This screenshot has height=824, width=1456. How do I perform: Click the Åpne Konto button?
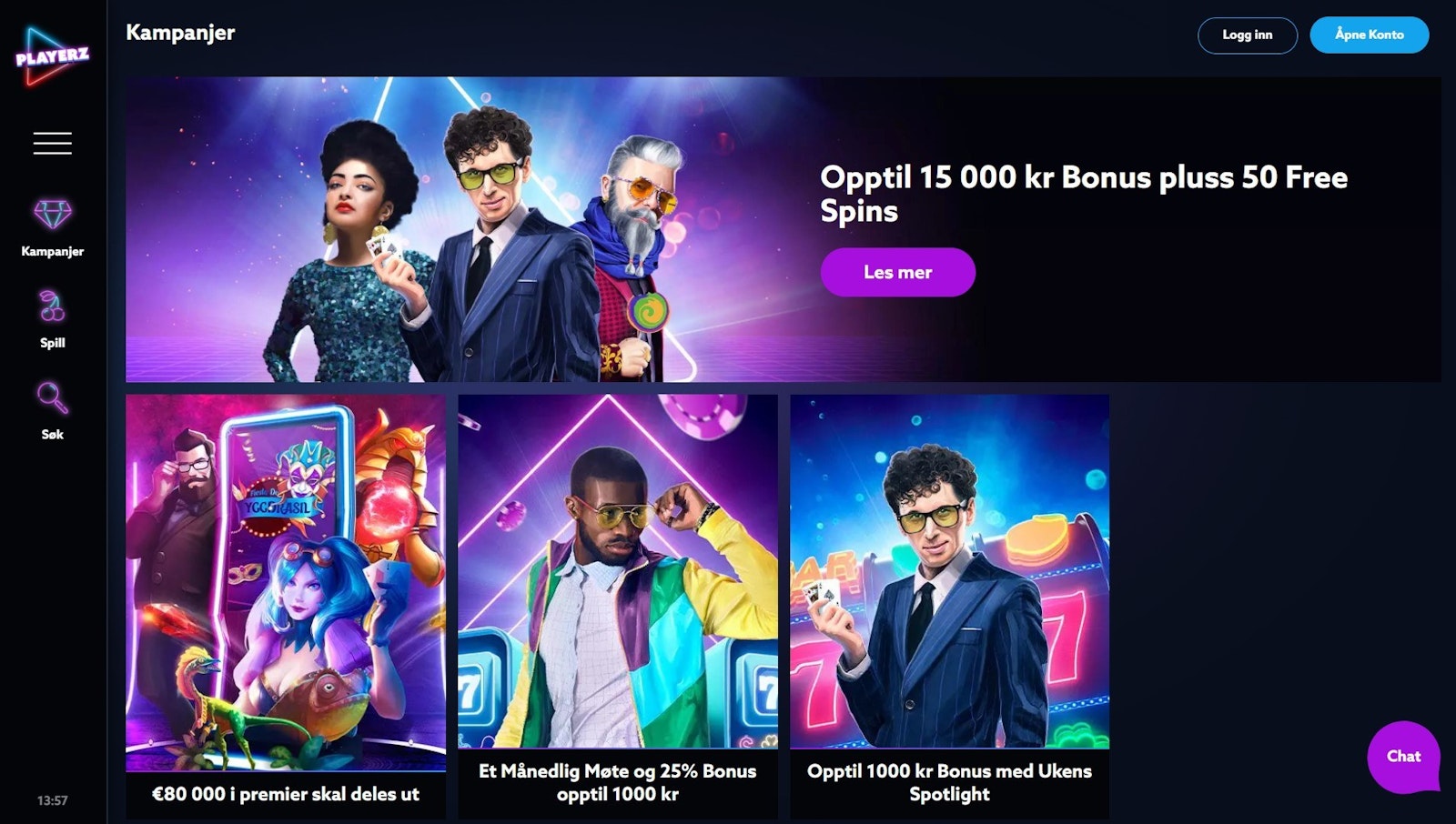(1370, 35)
